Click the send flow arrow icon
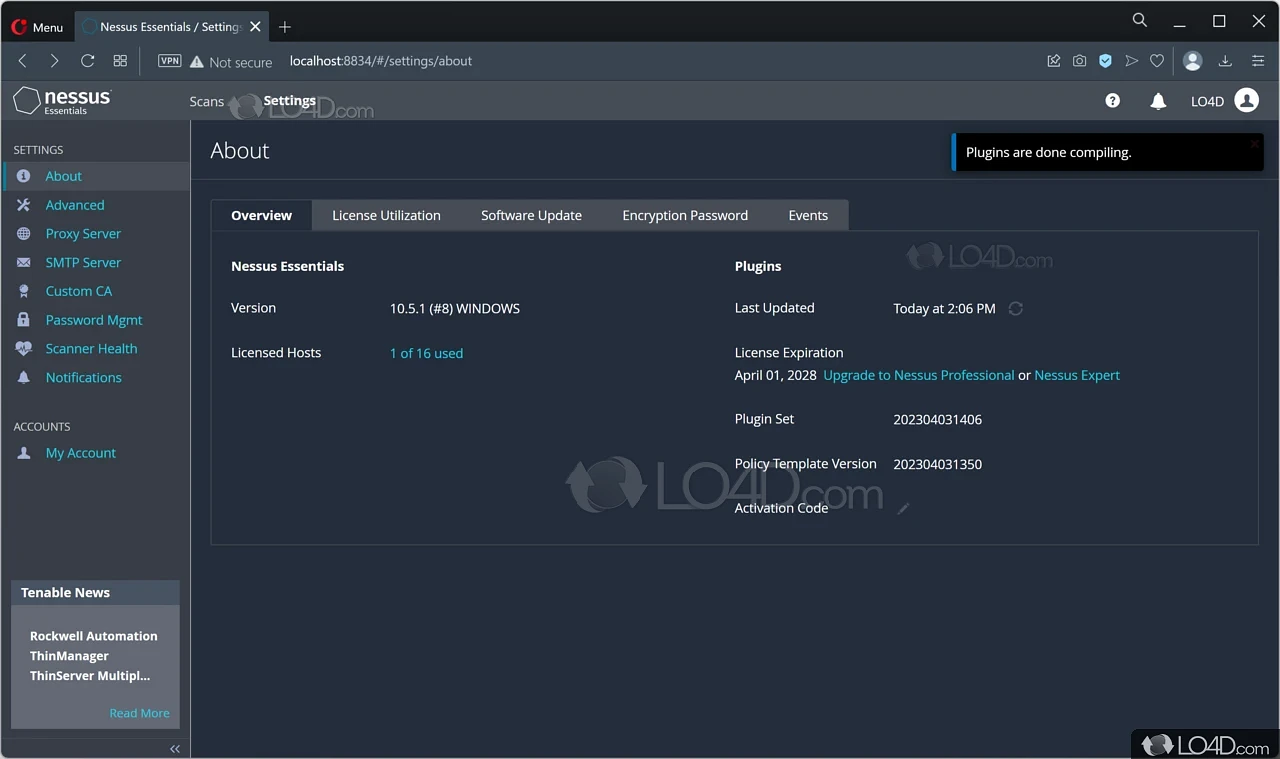 point(1131,61)
